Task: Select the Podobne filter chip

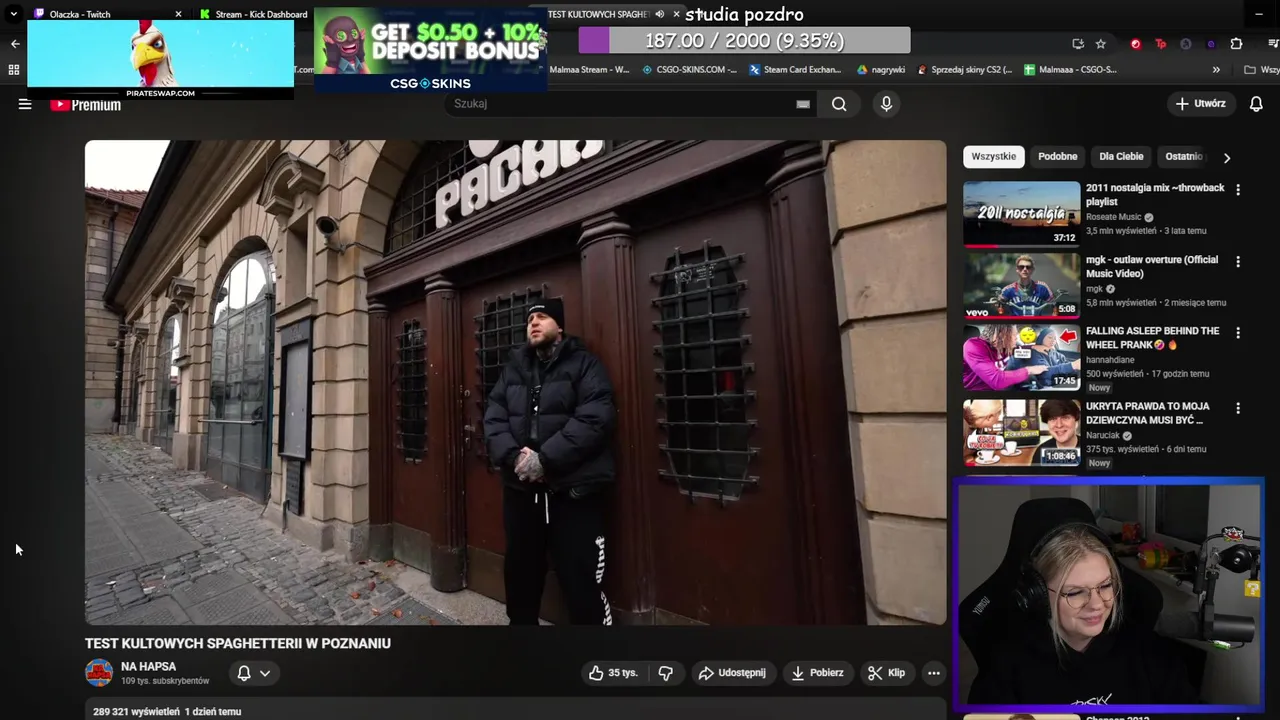Action: pos(1057,157)
